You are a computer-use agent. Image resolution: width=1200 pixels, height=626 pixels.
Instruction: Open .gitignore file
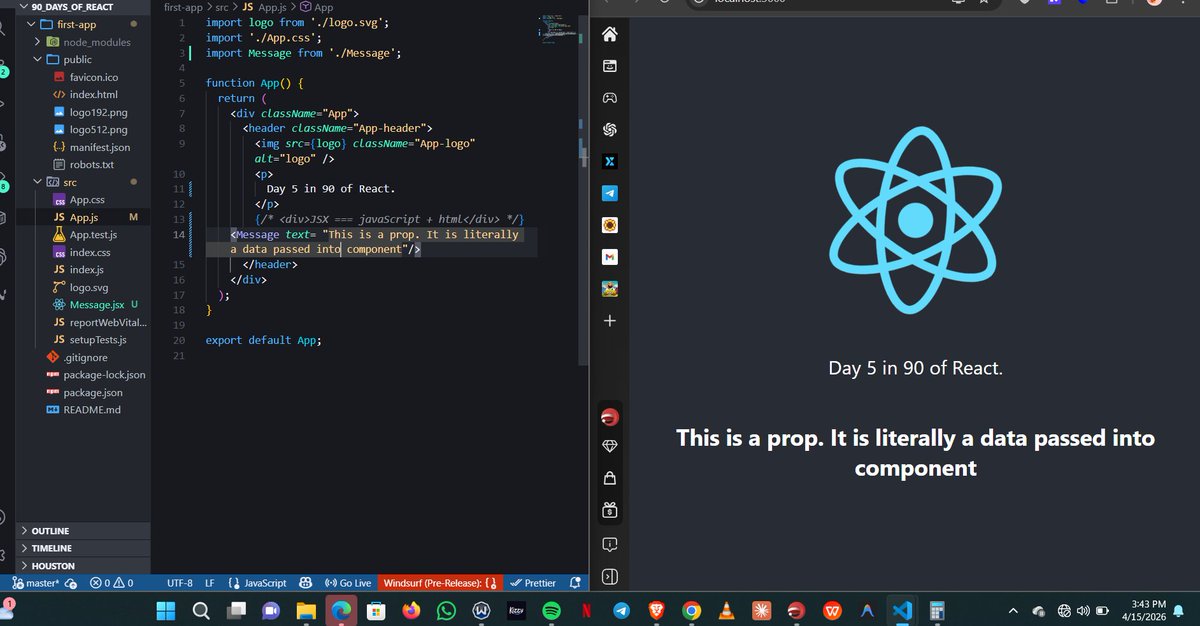point(85,357)
